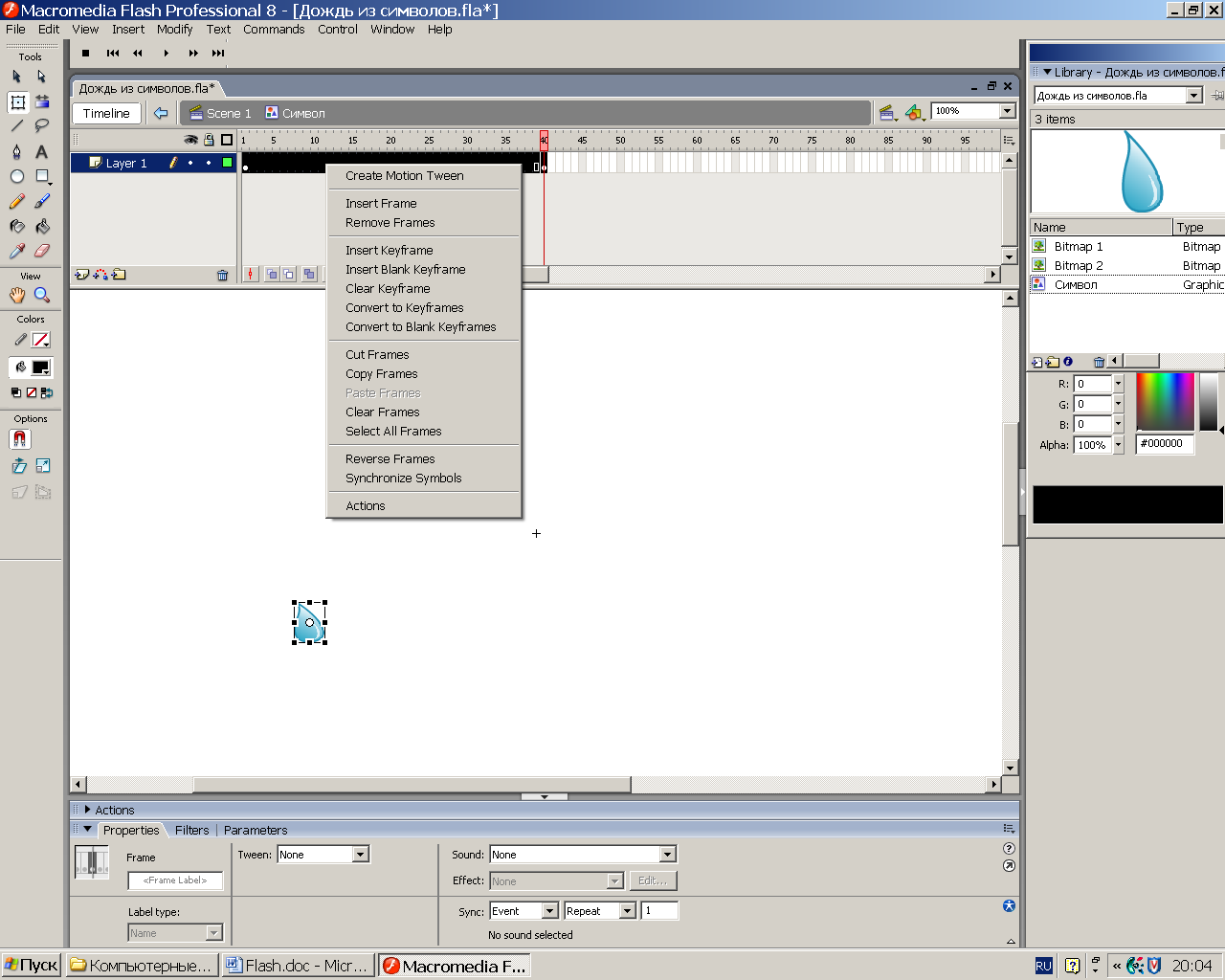
Task: Open the Sync Event dropdown
Action: 550,911
